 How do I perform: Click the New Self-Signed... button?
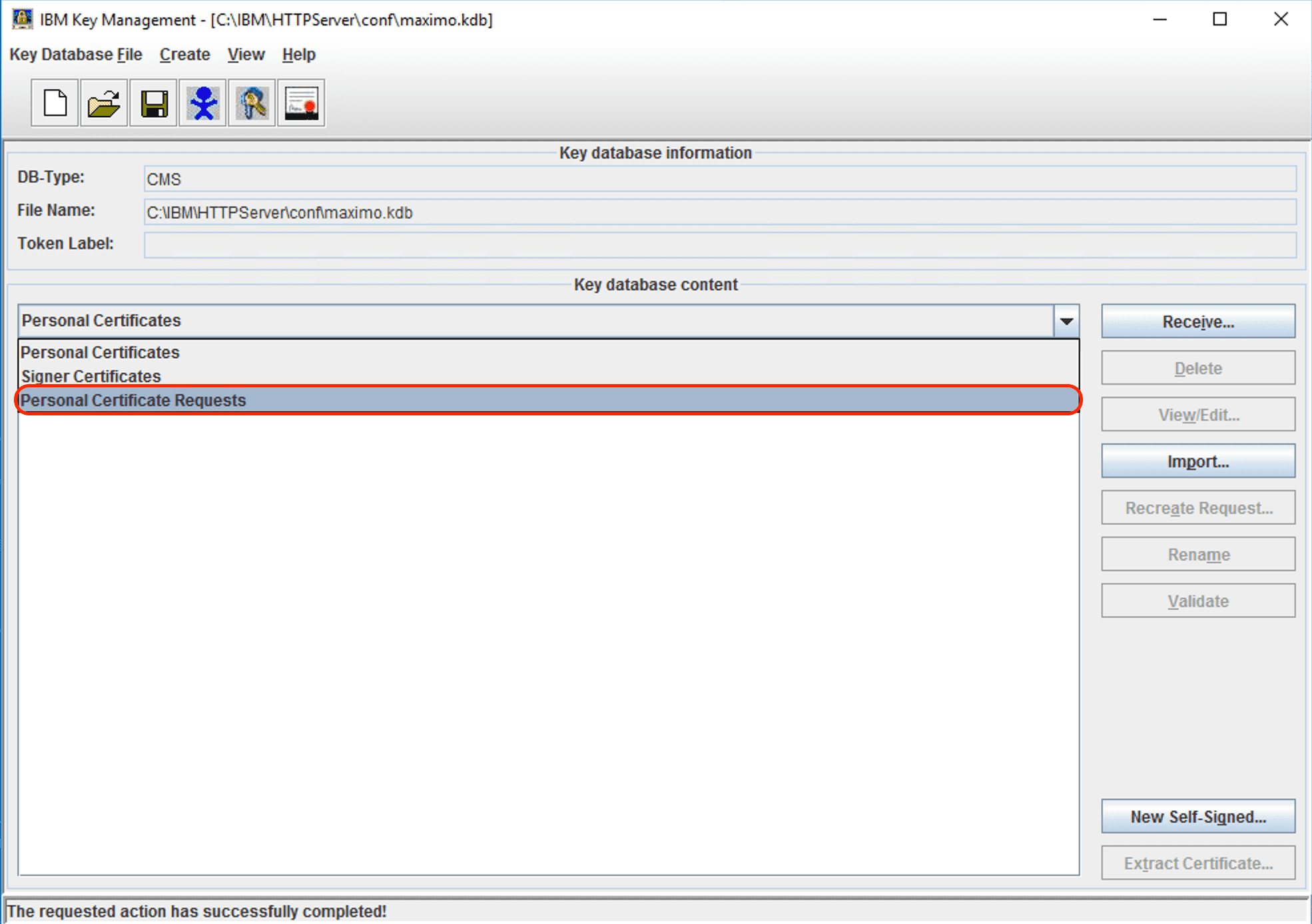(1197, 817)
